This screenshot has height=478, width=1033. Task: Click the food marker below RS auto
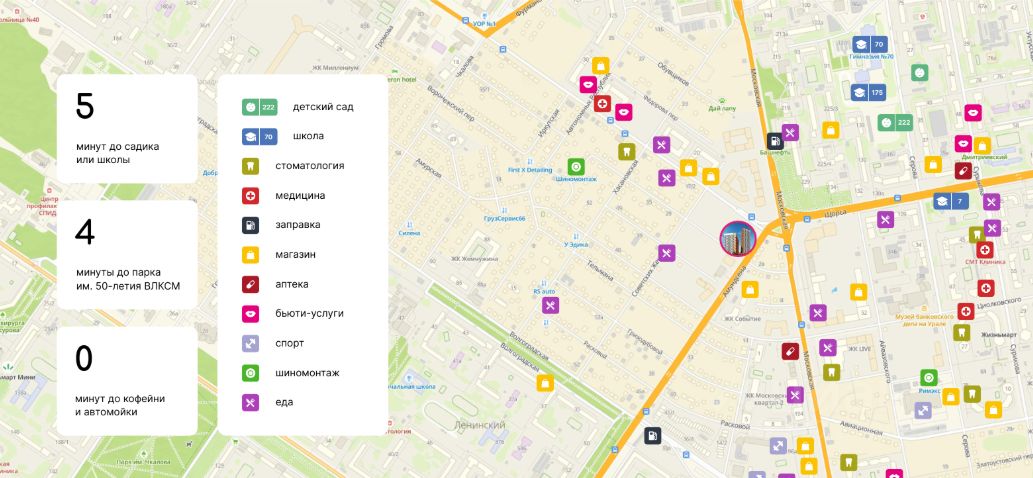point(551,305)
